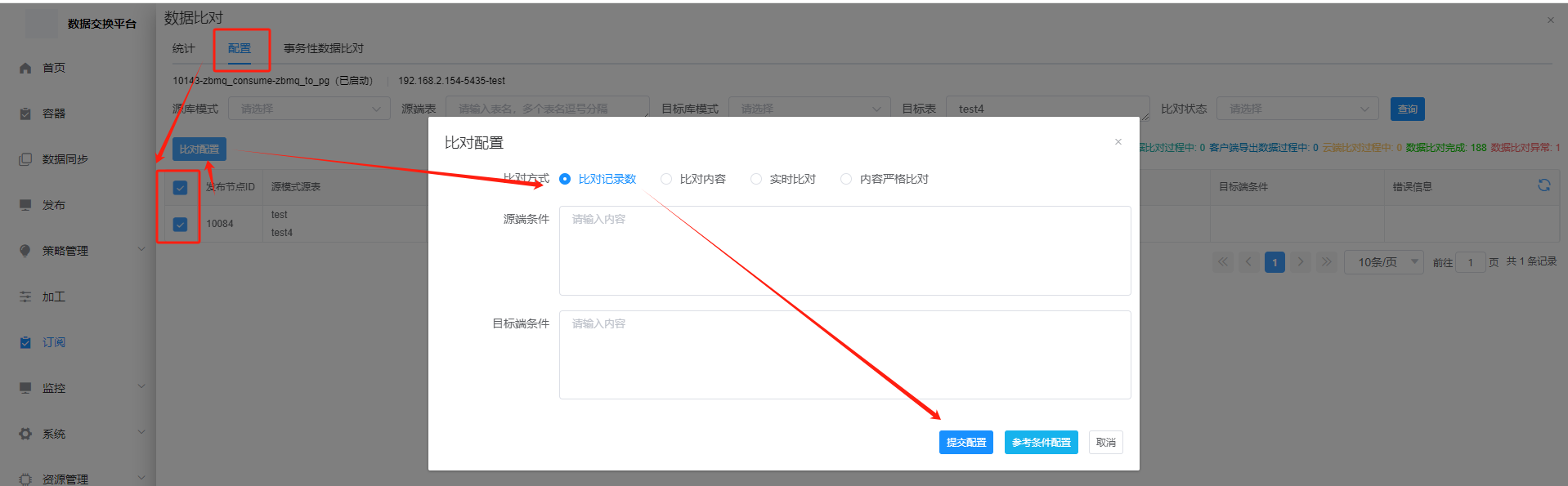The height and width of the screenshot is (486, 1568).
Task: Open the 源库模式 dropdown
Action: tap(308, 109)
